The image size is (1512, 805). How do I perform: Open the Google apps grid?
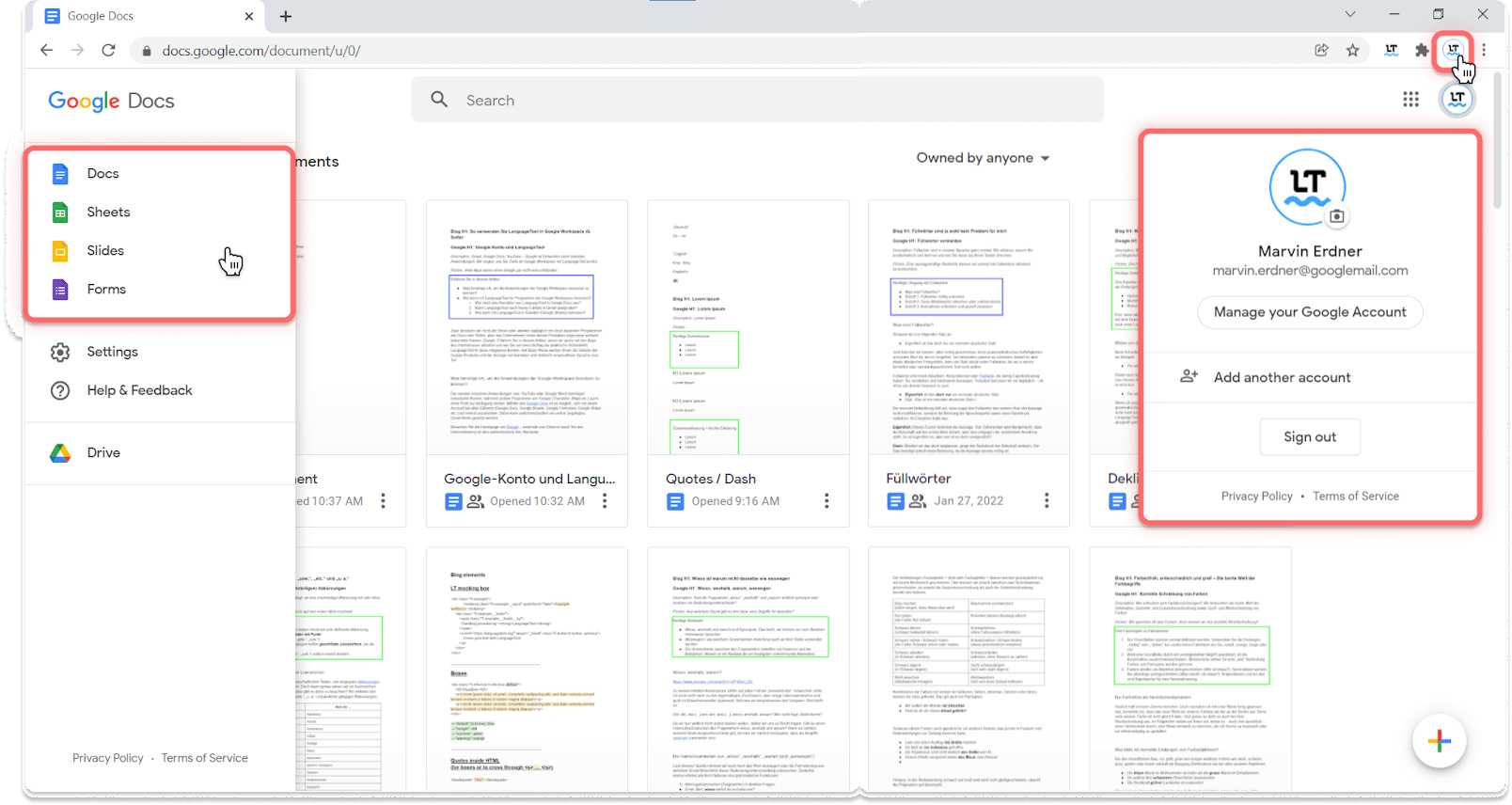coord(1410,100)
